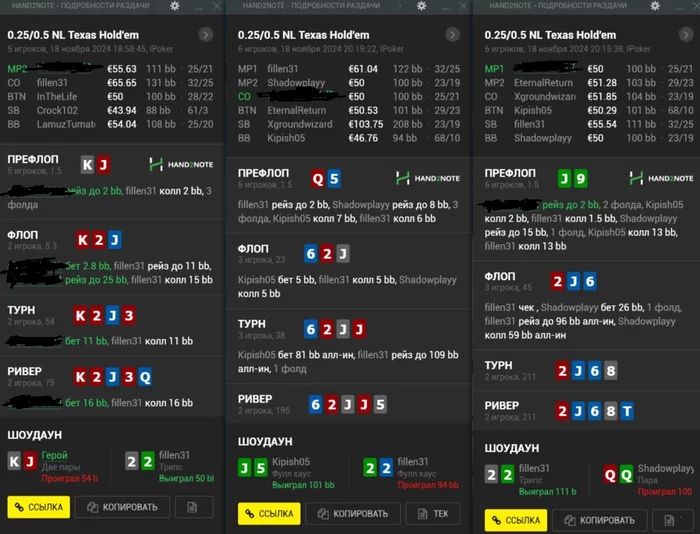Click Shadowplayy name in right ШОУДАУН
Image resolution: width=700 pixels, height=534 pixels.
tap(665, 468)
